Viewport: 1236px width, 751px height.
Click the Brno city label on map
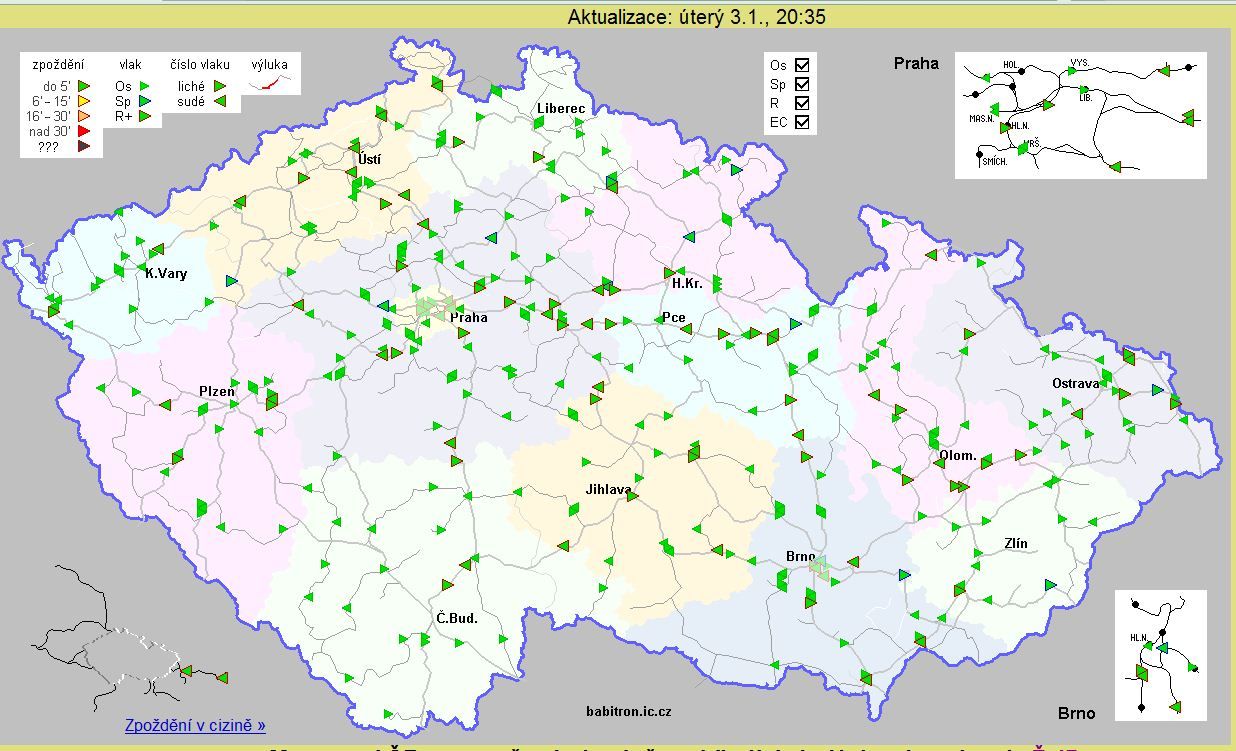point(800,556)
